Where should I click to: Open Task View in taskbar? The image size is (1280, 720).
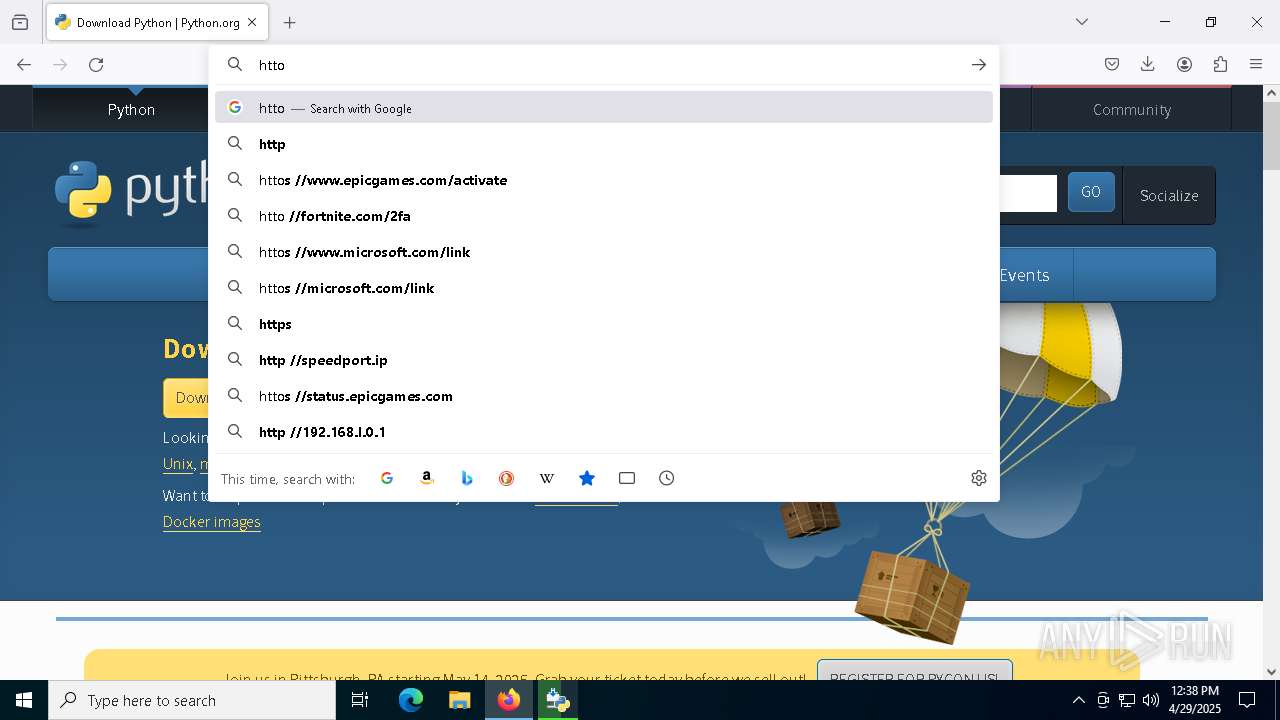point(360,700)
